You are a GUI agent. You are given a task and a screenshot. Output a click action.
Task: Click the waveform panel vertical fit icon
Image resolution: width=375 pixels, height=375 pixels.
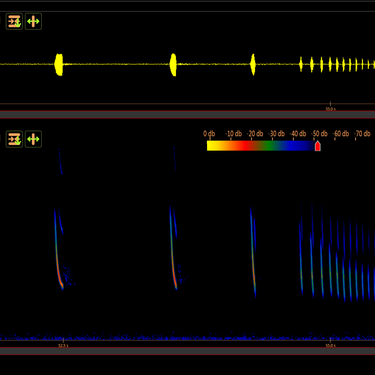click(x=14, y=22)
